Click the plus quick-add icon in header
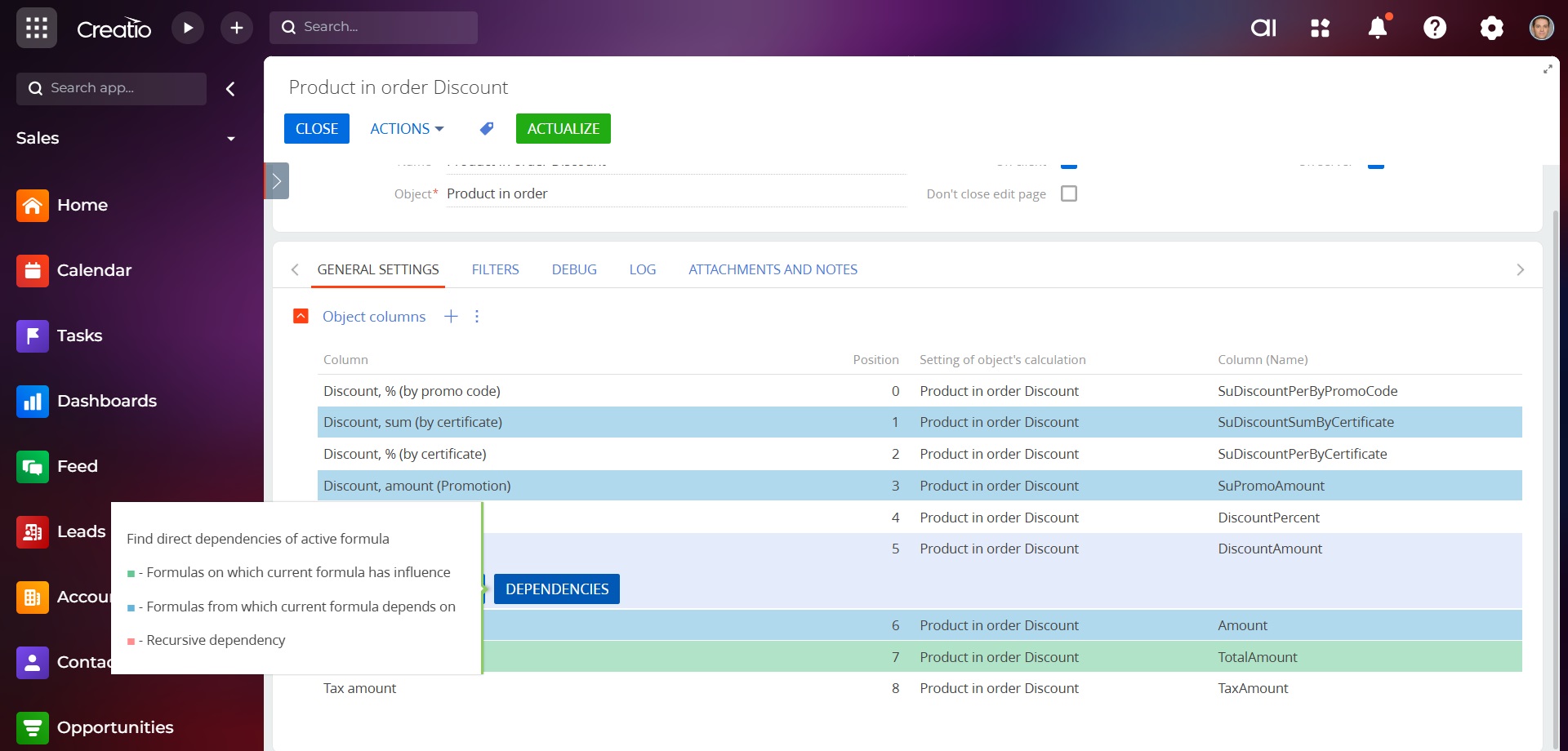Image resolution: width=1568 pixels, height=751 pixels. [x=237, y=28]
